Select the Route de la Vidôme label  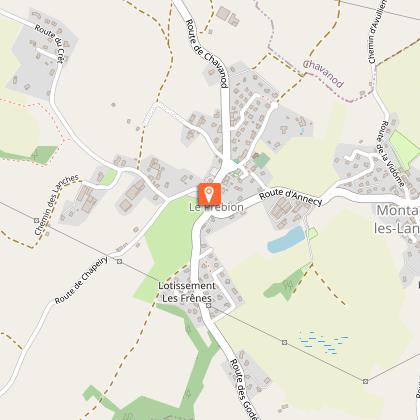coord(391,154)
